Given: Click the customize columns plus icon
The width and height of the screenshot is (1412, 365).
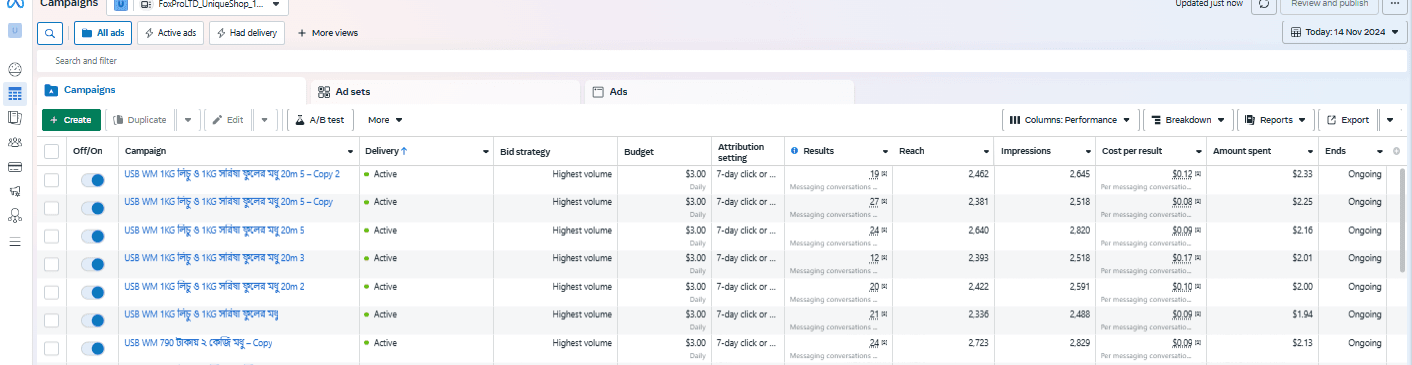Looking at the screenshot, I should pyautogui.click(x=1396, y=151).
